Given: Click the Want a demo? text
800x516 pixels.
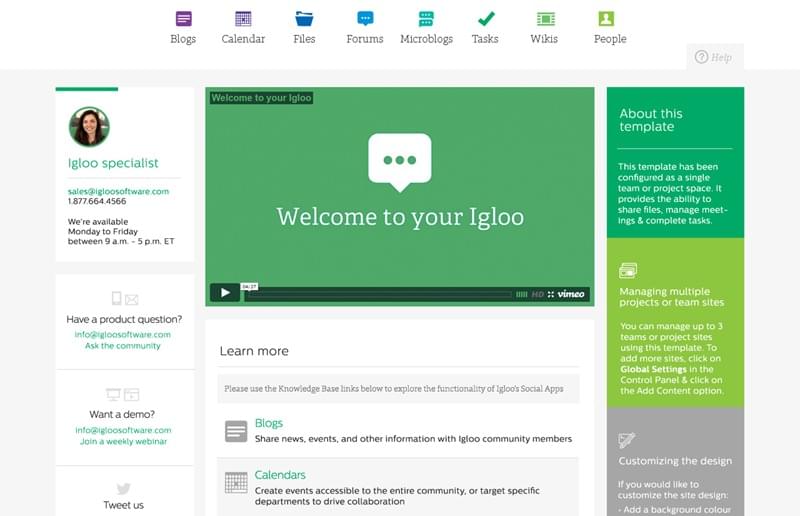Looking at the screenshot, I should click(122, 414).
